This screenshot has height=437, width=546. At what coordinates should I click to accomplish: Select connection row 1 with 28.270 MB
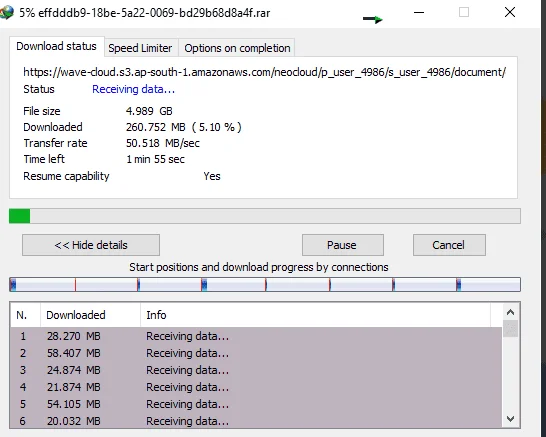coord(256,336)
